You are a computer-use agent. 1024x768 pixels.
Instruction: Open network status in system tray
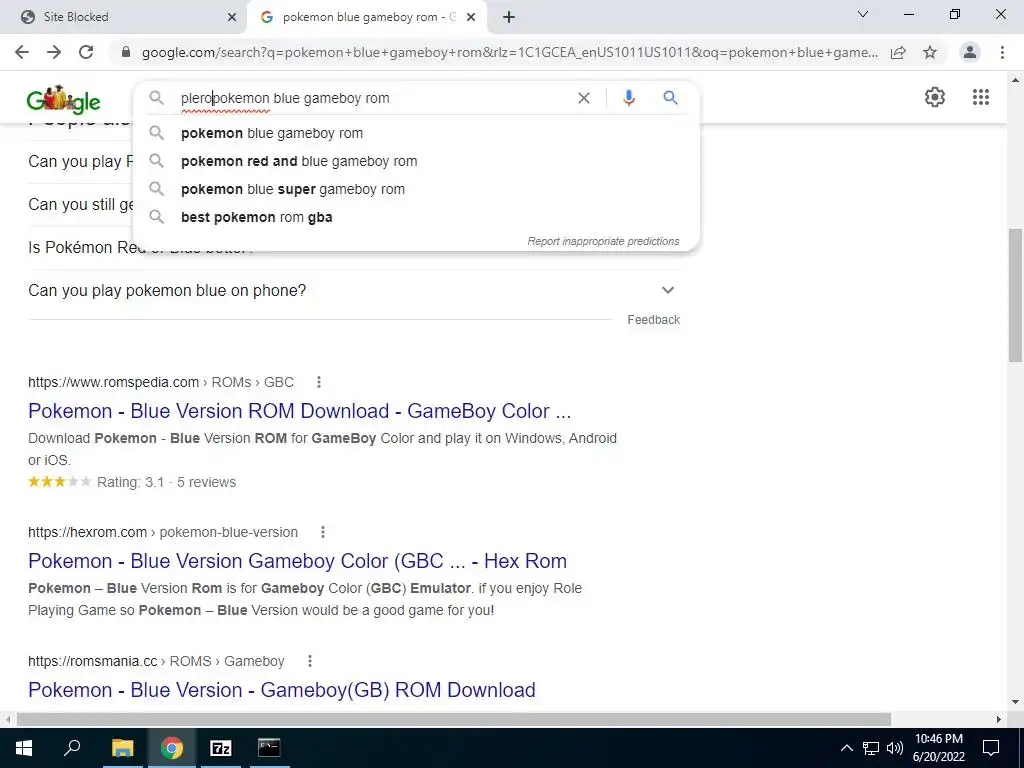(871, 748)
